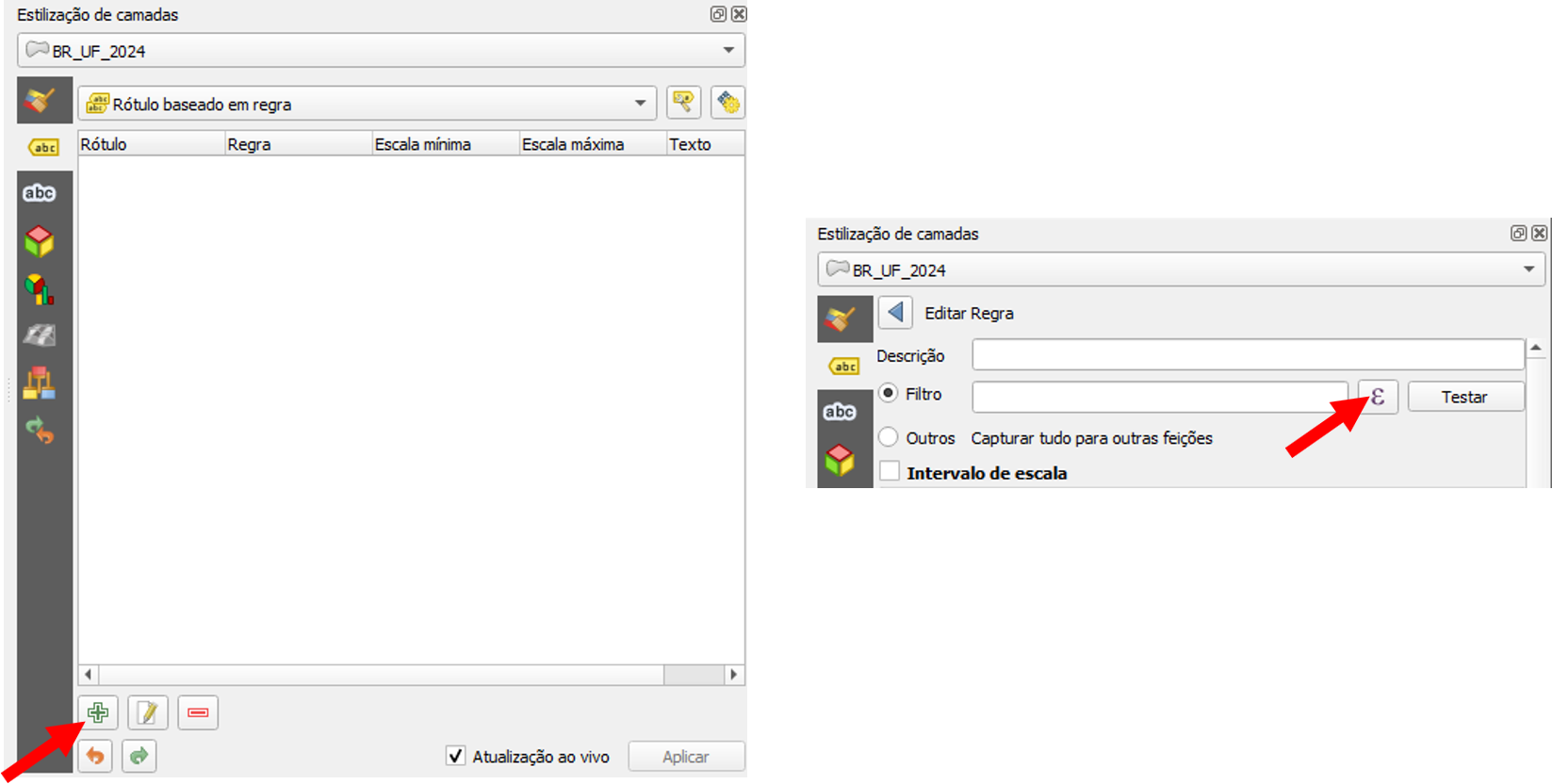
Task: Click the back arrow beside Editar Regra
Action: 895,312
